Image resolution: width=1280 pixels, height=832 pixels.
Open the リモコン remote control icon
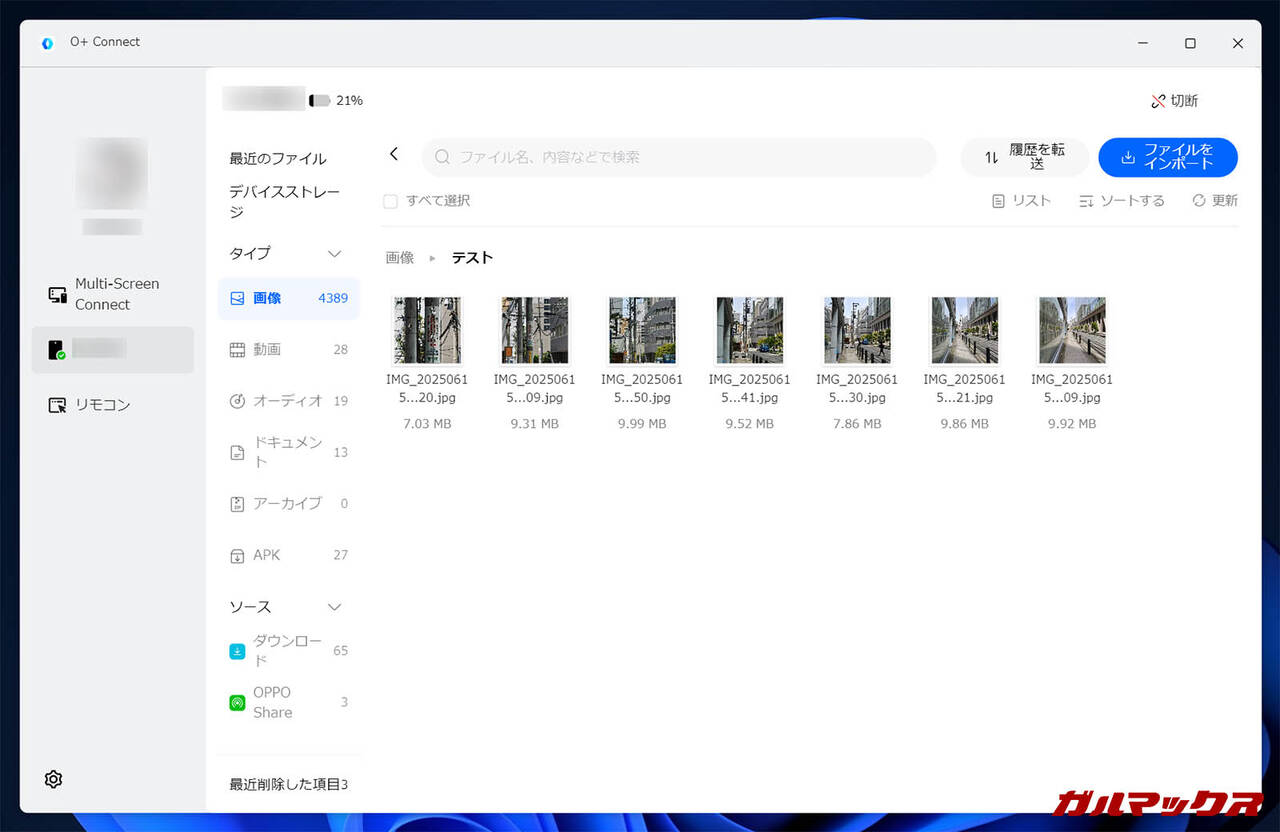pos(58,405)
